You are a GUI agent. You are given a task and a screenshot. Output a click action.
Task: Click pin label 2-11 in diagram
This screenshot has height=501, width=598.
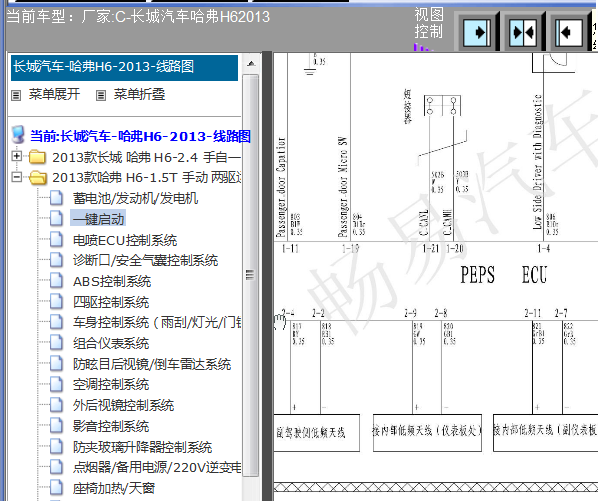coord(532,313)
